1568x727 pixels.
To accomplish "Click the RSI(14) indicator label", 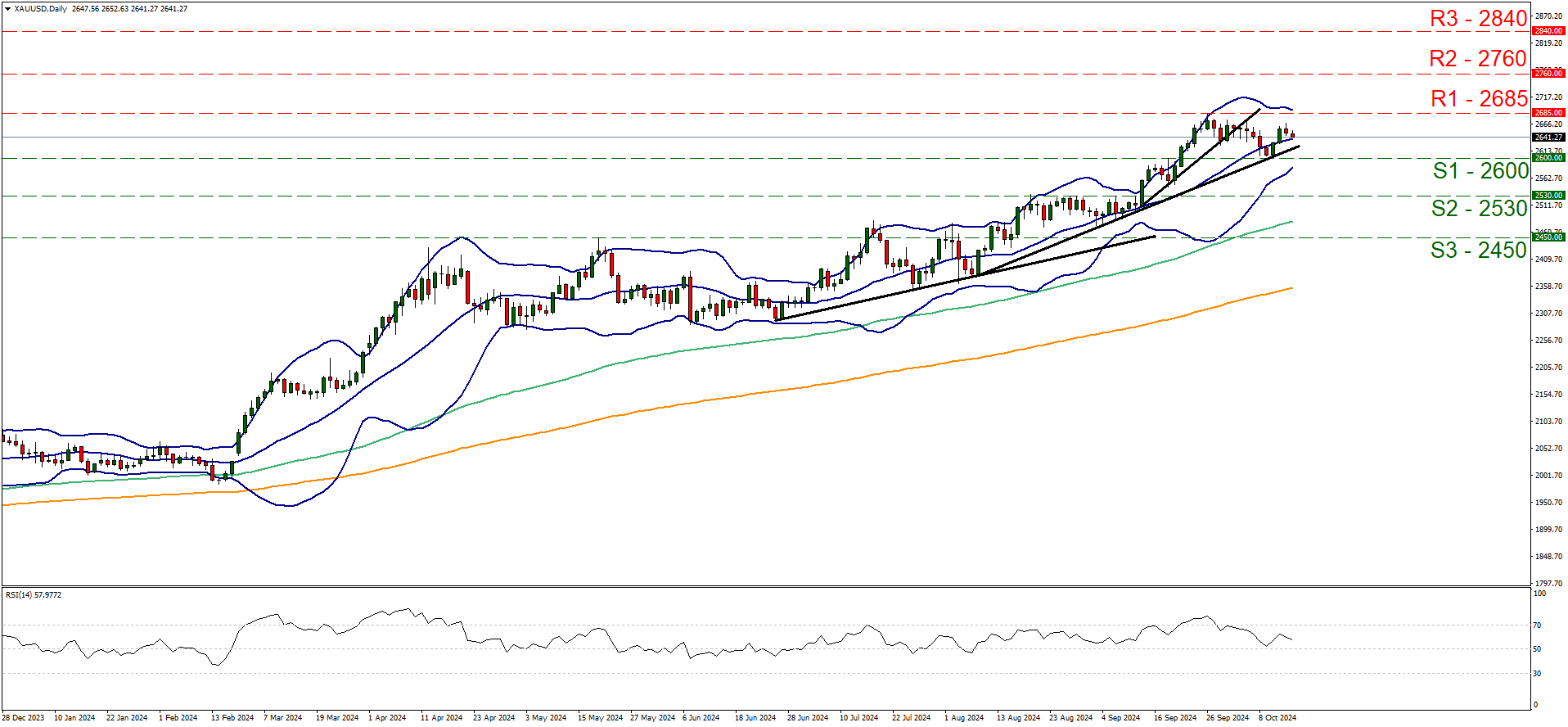I will click(x=34, y=595).
